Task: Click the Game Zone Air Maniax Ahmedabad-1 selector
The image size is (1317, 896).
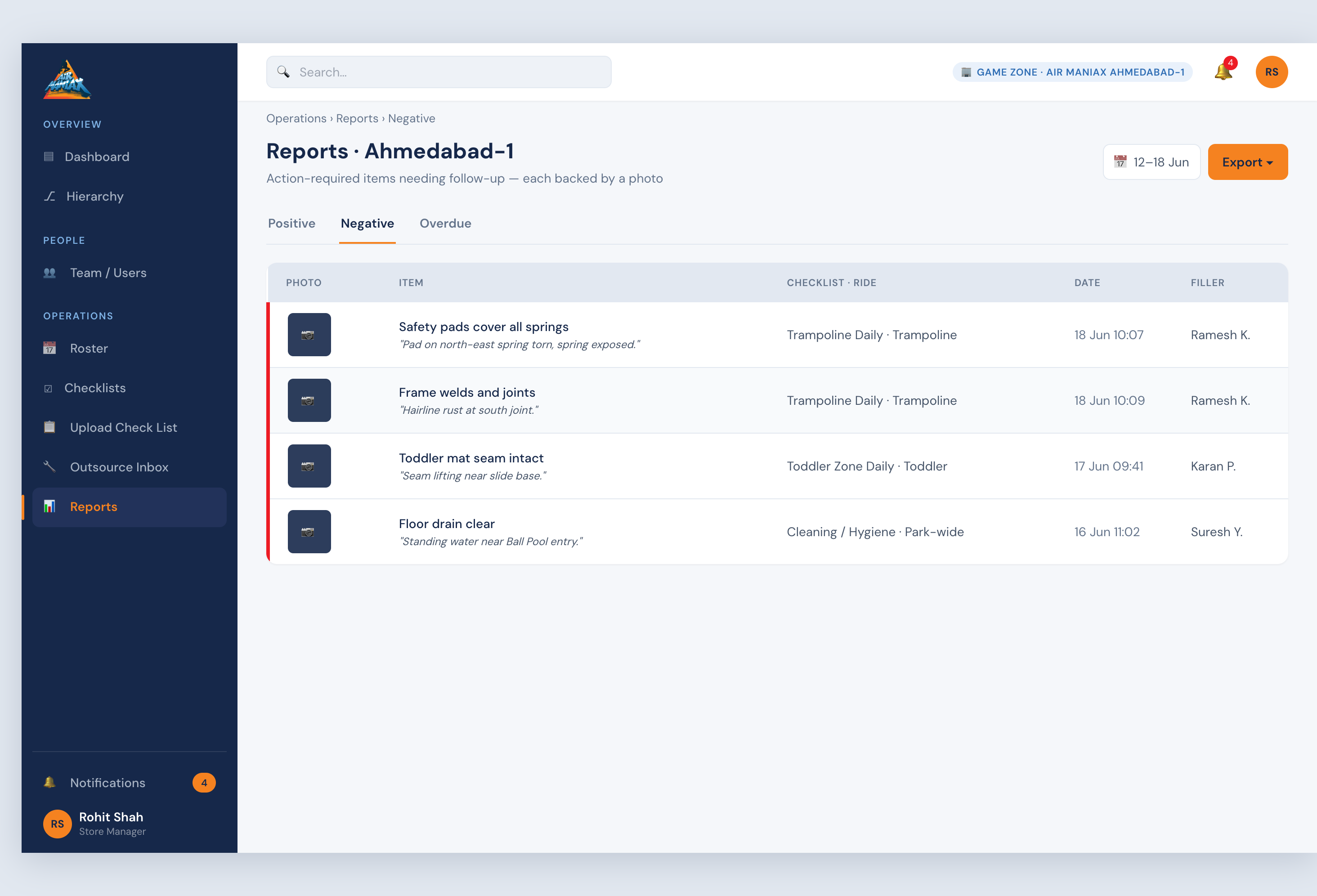Action: click(1073, 72)
